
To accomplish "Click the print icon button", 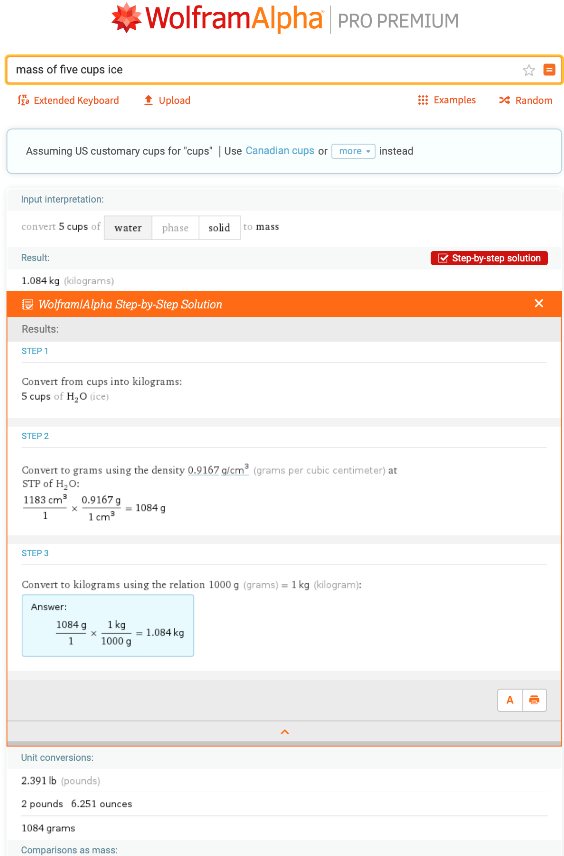I will [x=535, y=700].
